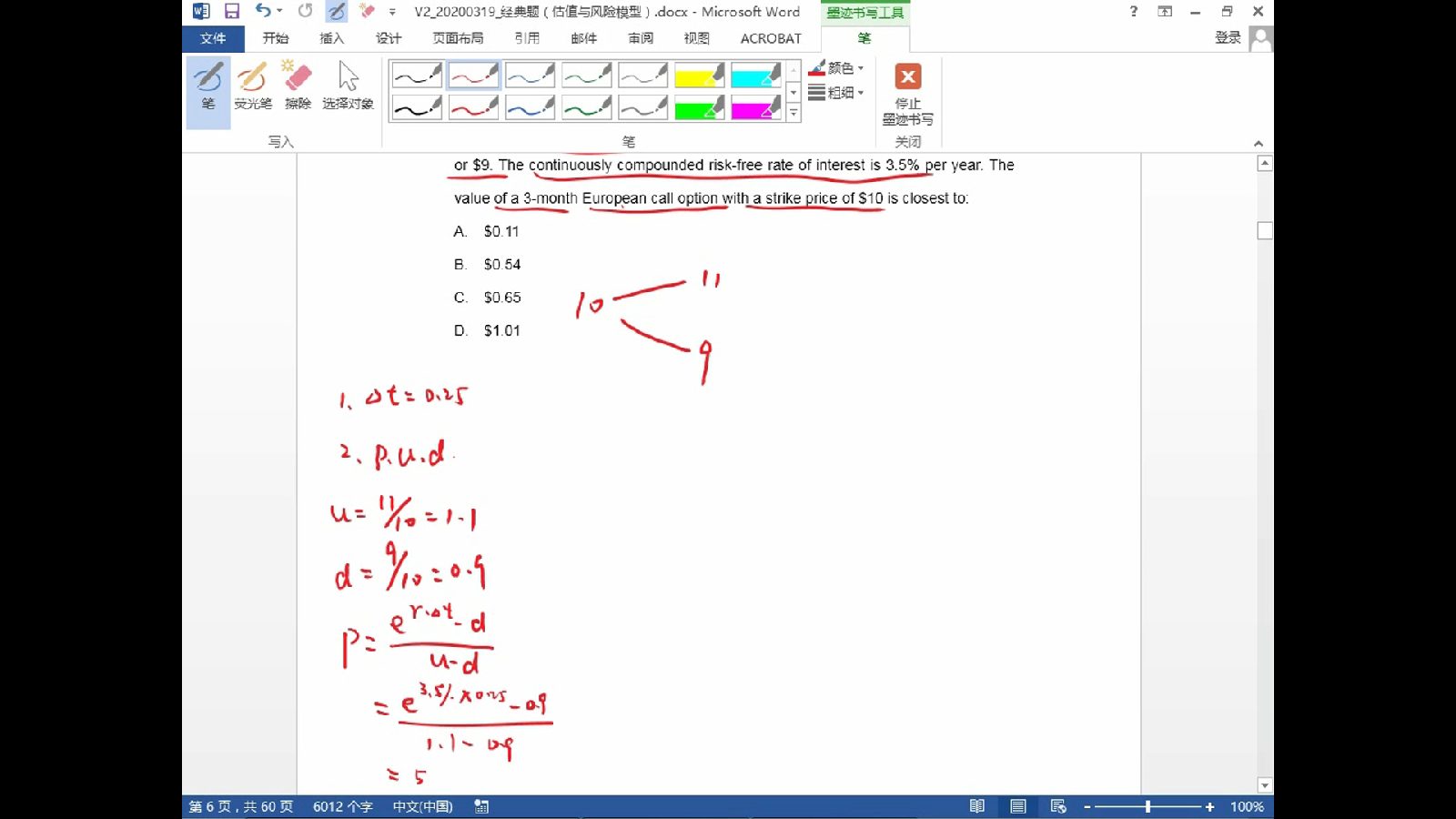Switch to the ACROBAT tab
The image size is (1456, 819).
click(771, 38)
